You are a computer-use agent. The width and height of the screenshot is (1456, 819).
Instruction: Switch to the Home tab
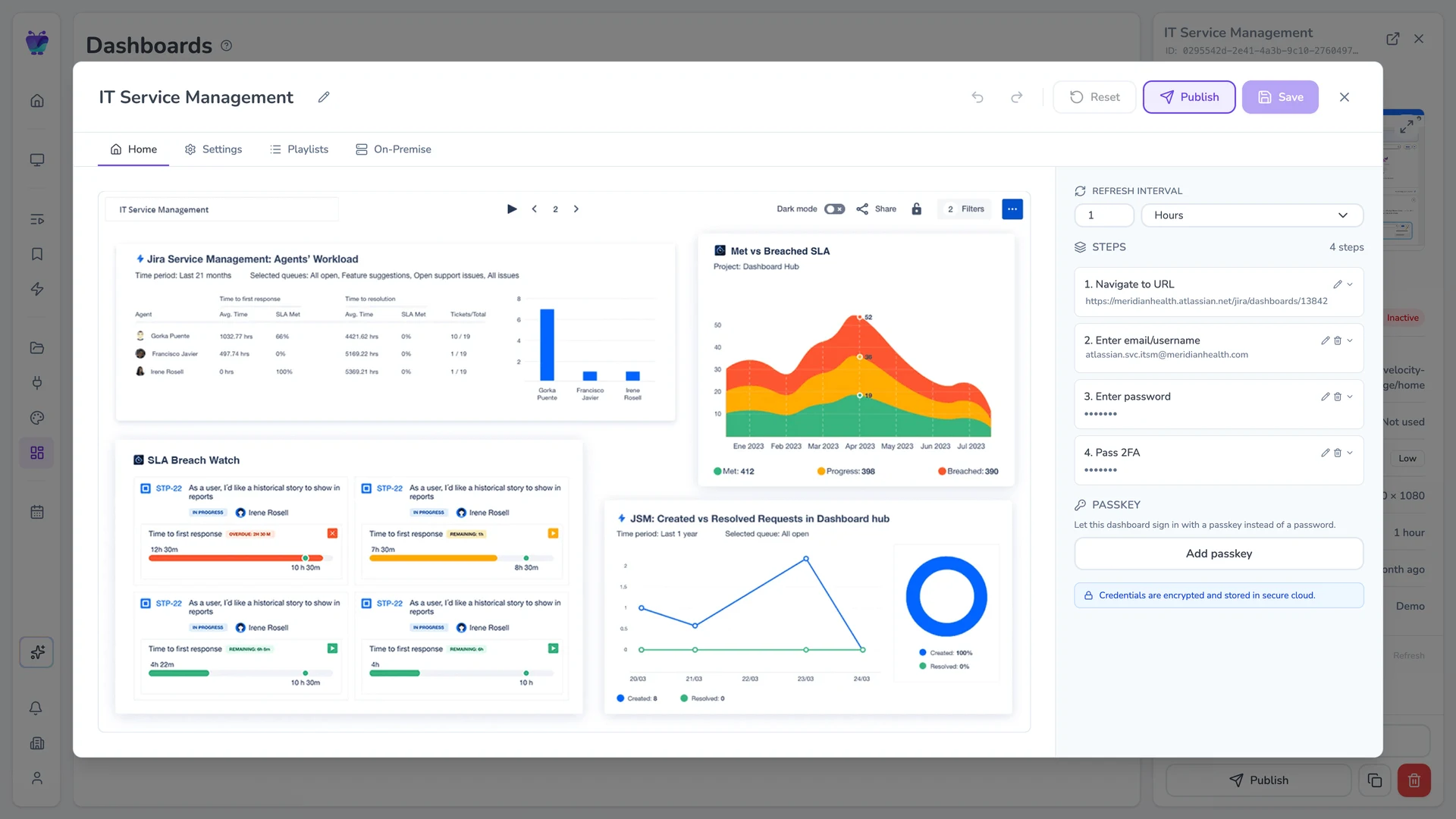[x=133, y=149]
